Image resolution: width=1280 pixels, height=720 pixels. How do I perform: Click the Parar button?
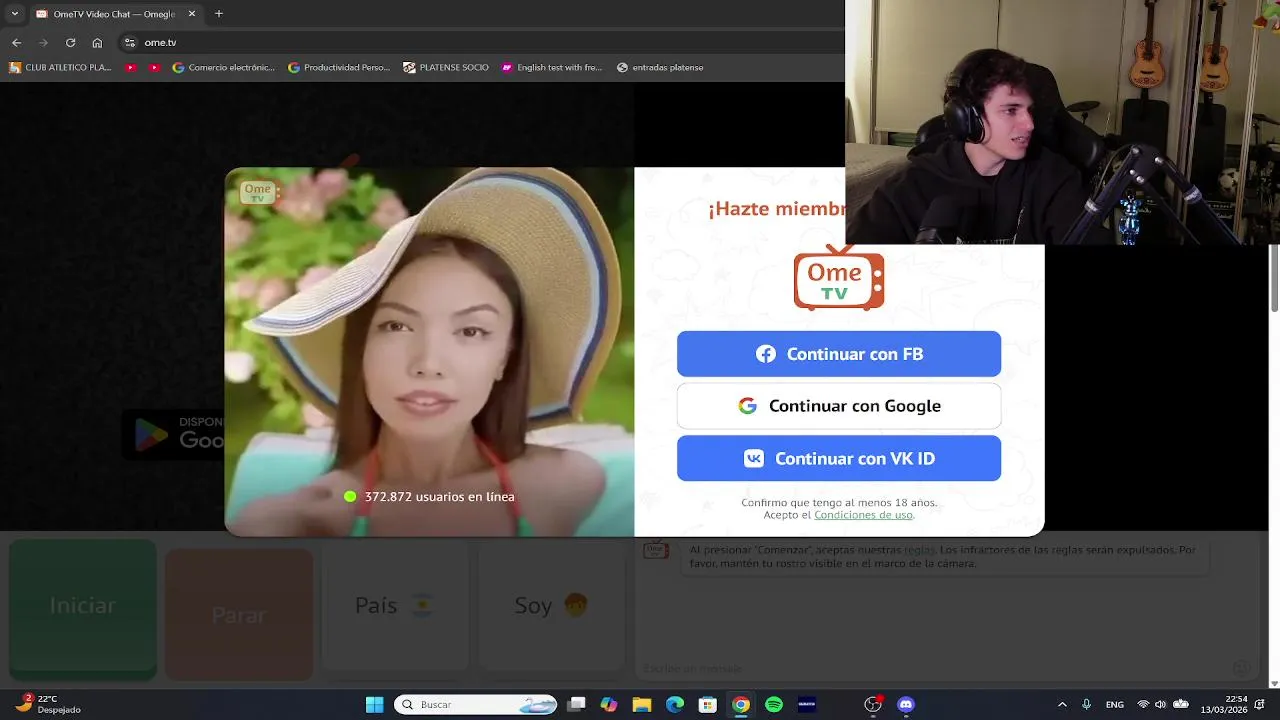coord(239,614)
